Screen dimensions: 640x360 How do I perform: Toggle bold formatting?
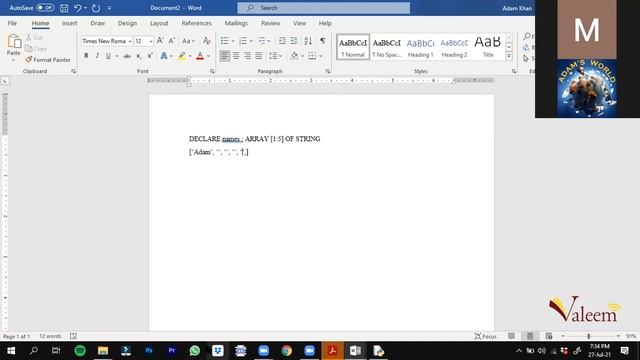(x=86, y=56)
